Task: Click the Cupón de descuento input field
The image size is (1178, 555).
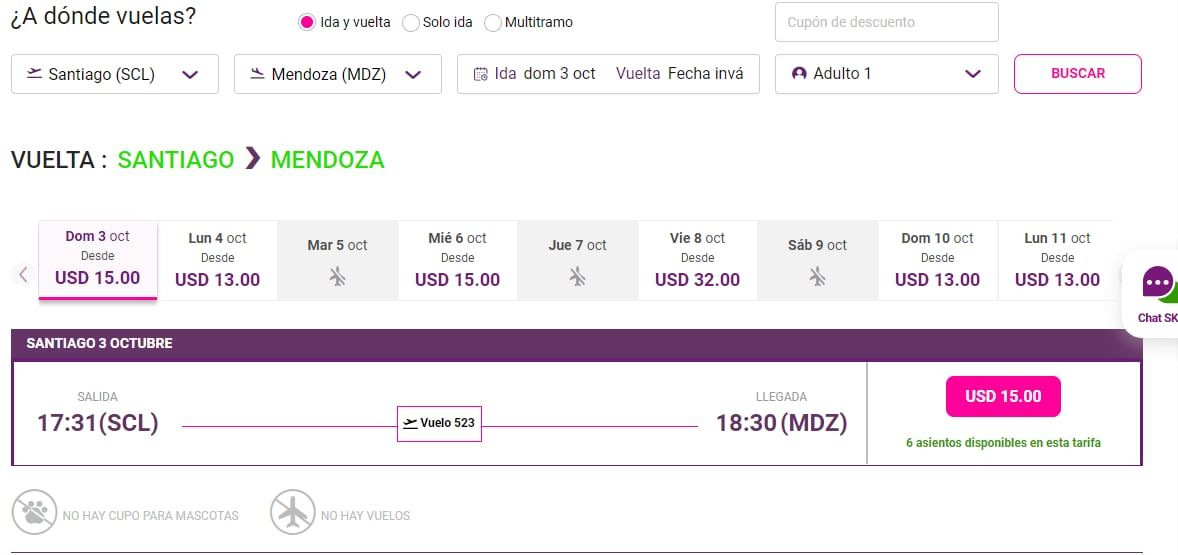Action: pos(886,22)
